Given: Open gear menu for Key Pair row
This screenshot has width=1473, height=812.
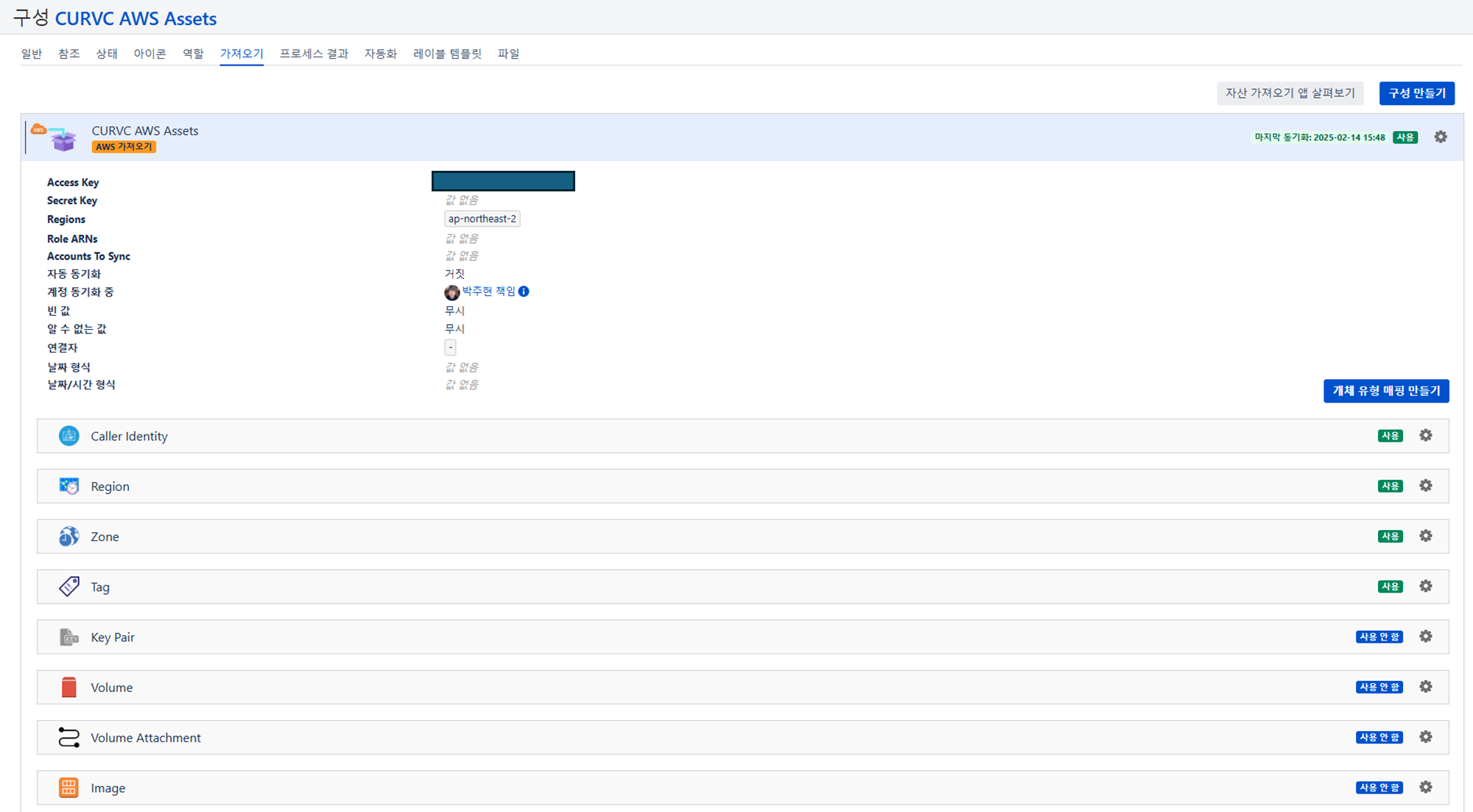Looking at the screenshot, I should click(x=1426, y=637).
